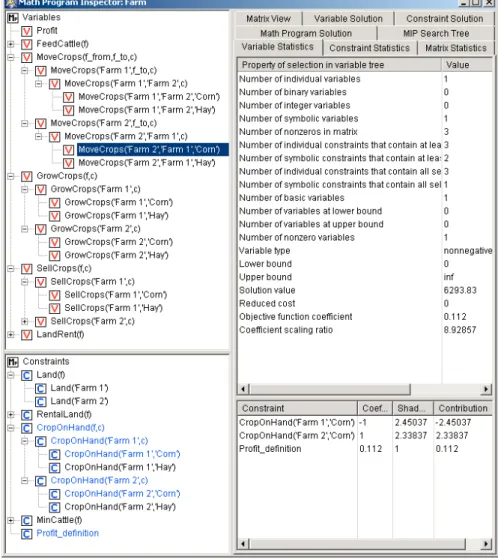Screen dimensions: 498x559
Task: Click V icon of GrowCrops('Farm 2','Hay')
Action: tap(55, 256)
